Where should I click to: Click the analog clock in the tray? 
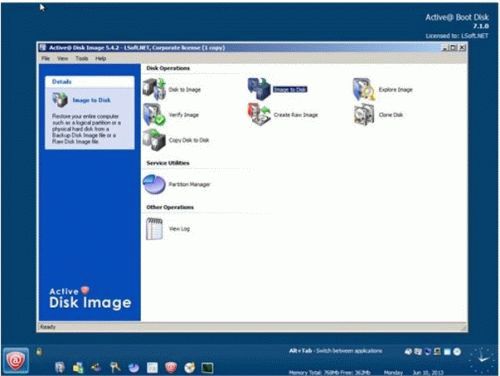(x=482, y=359)
